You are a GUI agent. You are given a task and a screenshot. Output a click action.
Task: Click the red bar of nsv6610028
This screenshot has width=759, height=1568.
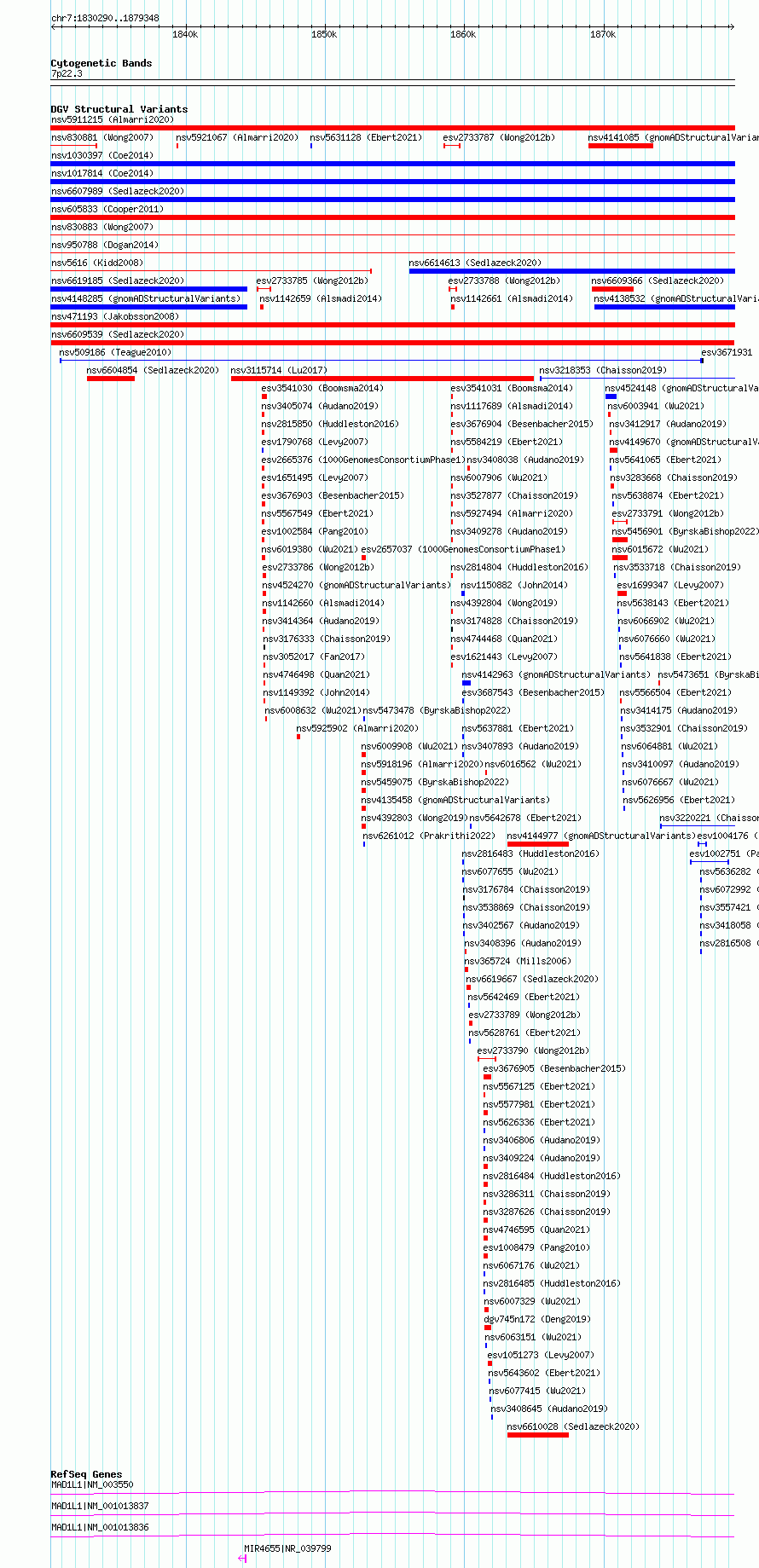click(537, 1435)
